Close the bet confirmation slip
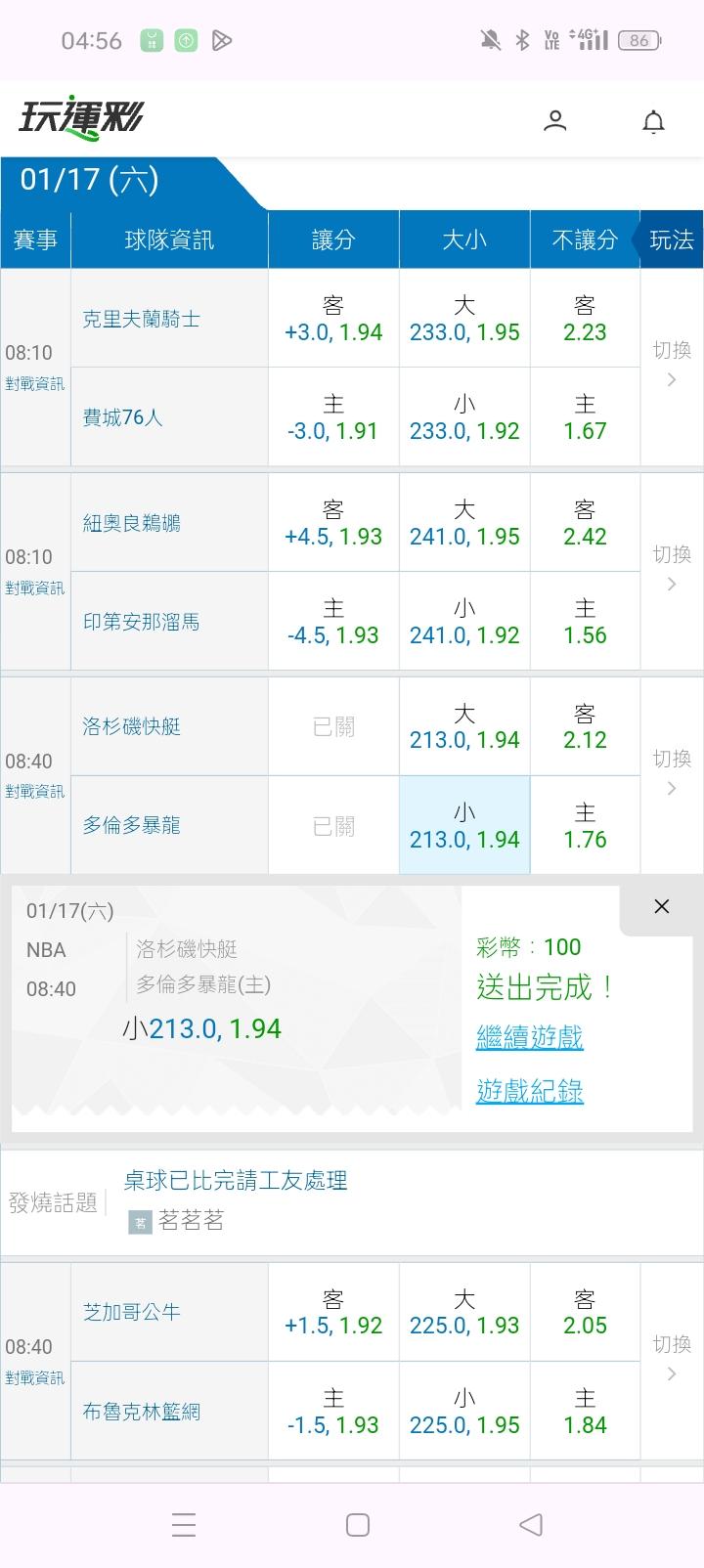The height and width of the screenshot is (1568, 704). (661, 906)
